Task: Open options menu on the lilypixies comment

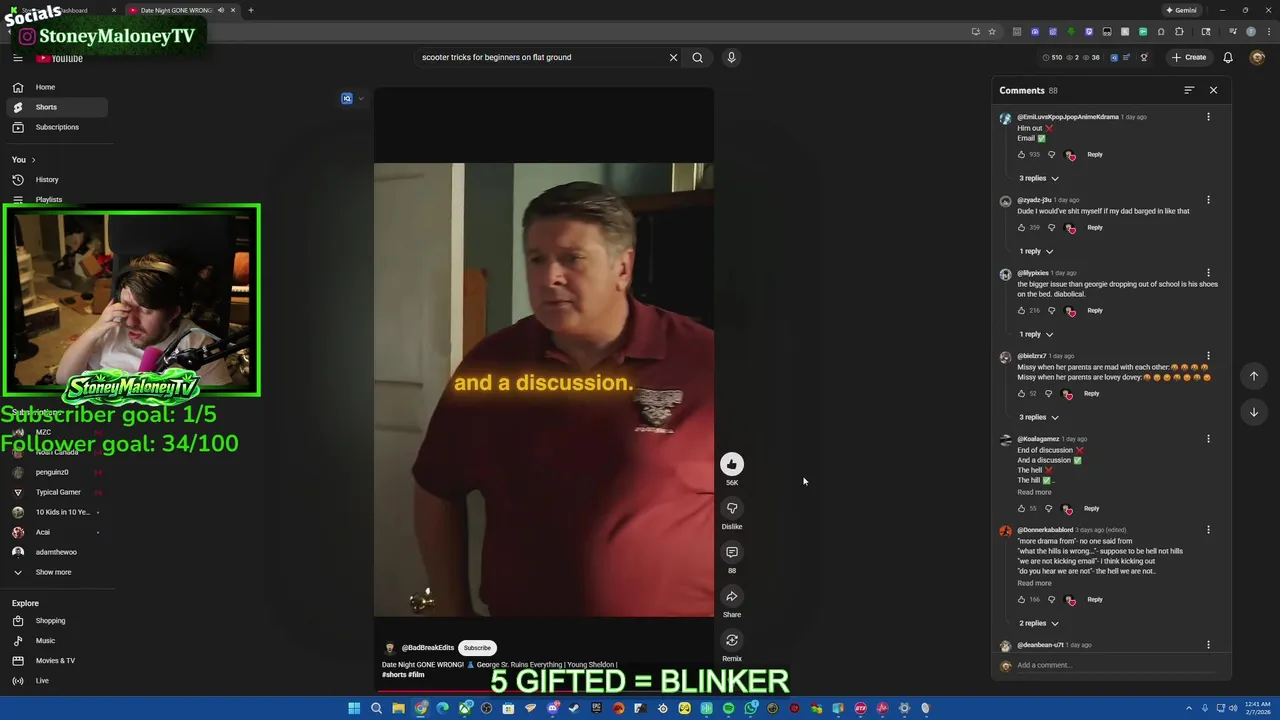Action: click(x=1208, y=273)
